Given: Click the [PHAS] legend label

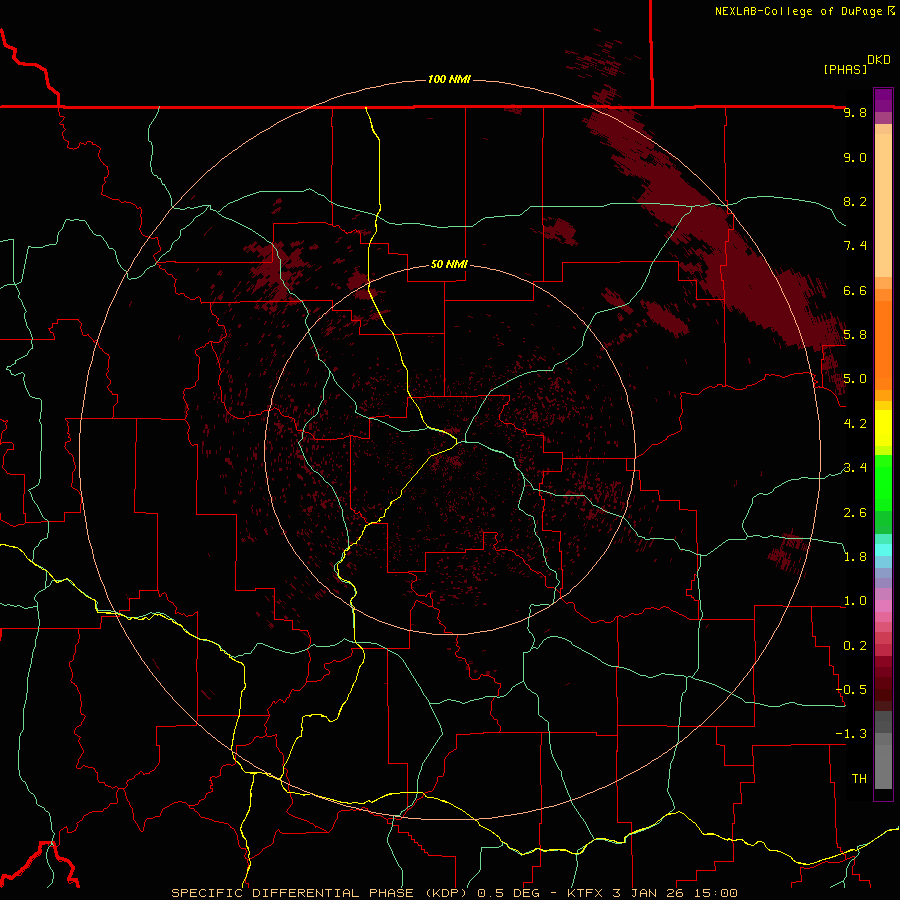Looking at the screenshot, I should 845,69.
